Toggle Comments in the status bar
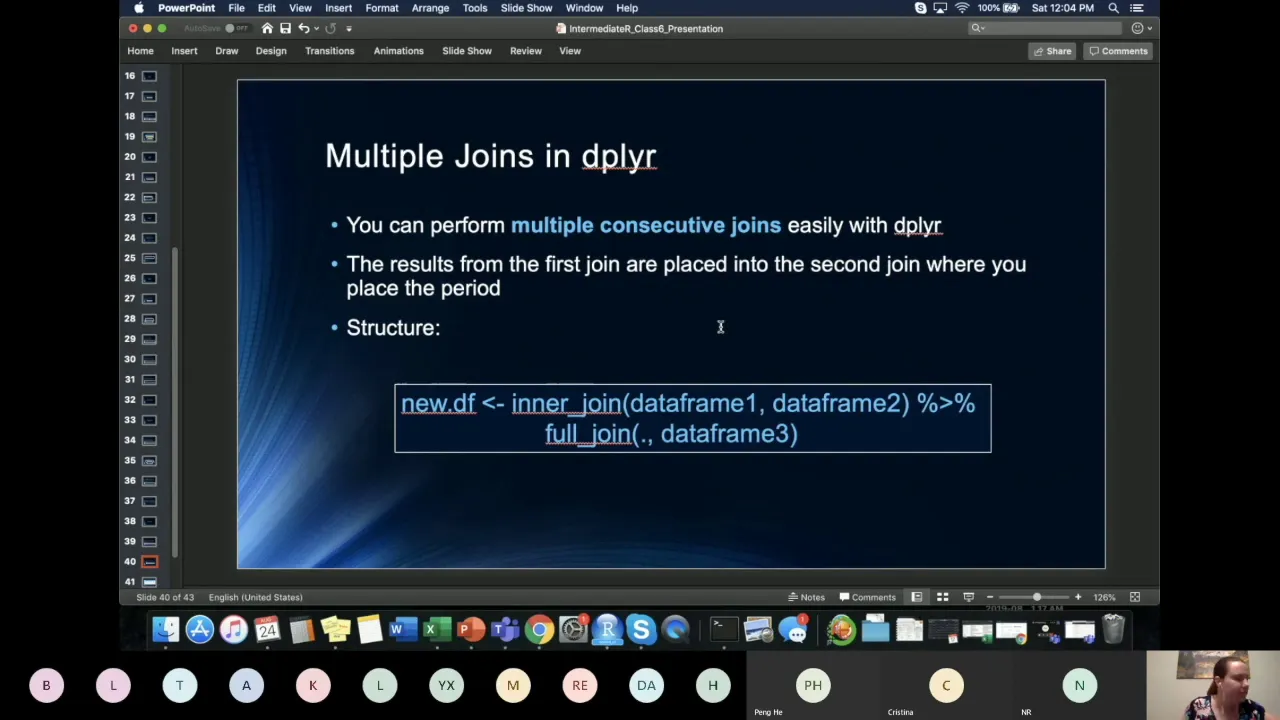Viewport: 1280px width, 720px height. click(x=867, y=597)
